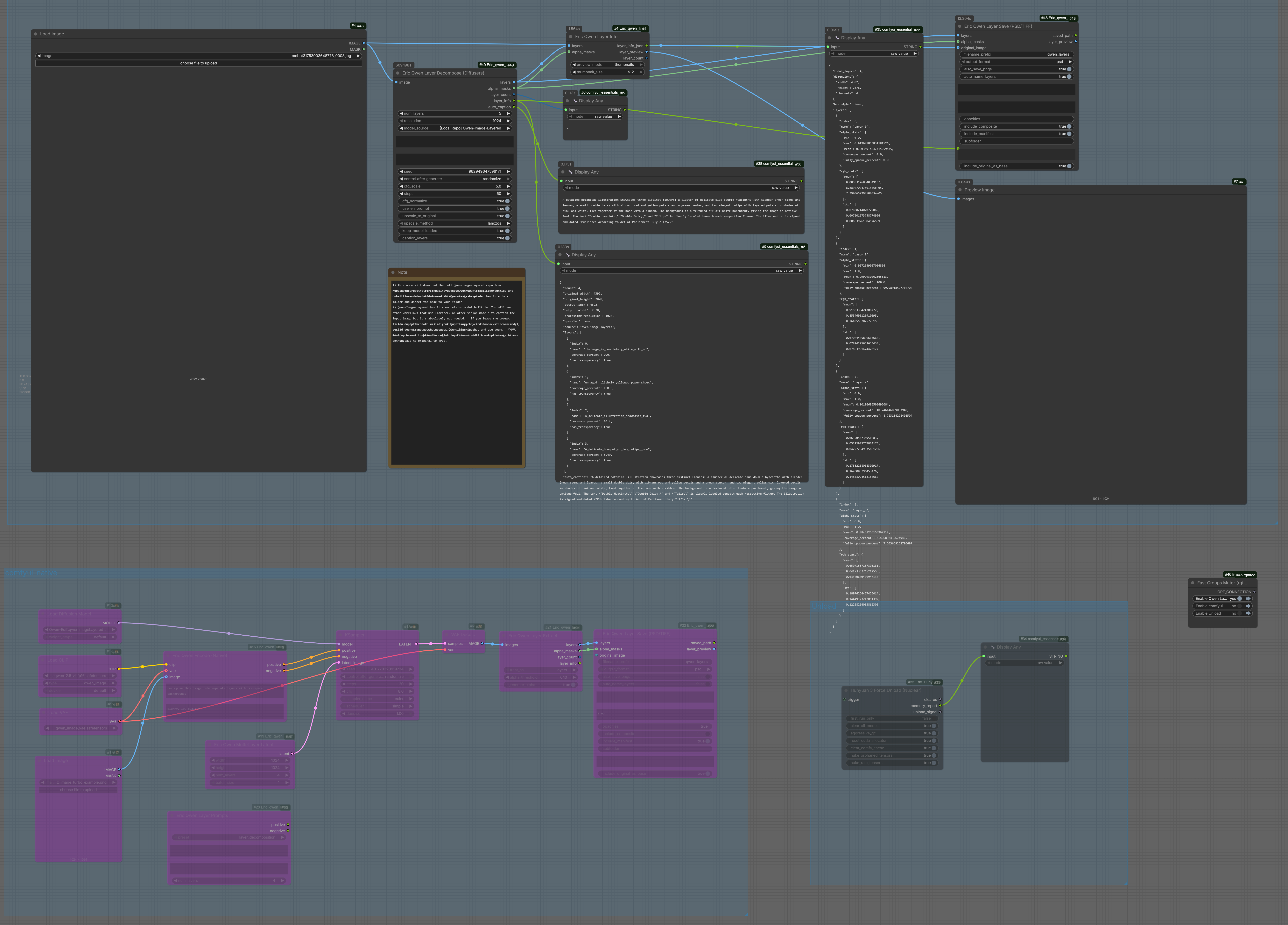Jump to Enable Unload group arrow
The height and width of the screenshot is (925, 1288).
[x=1248, y=613]
